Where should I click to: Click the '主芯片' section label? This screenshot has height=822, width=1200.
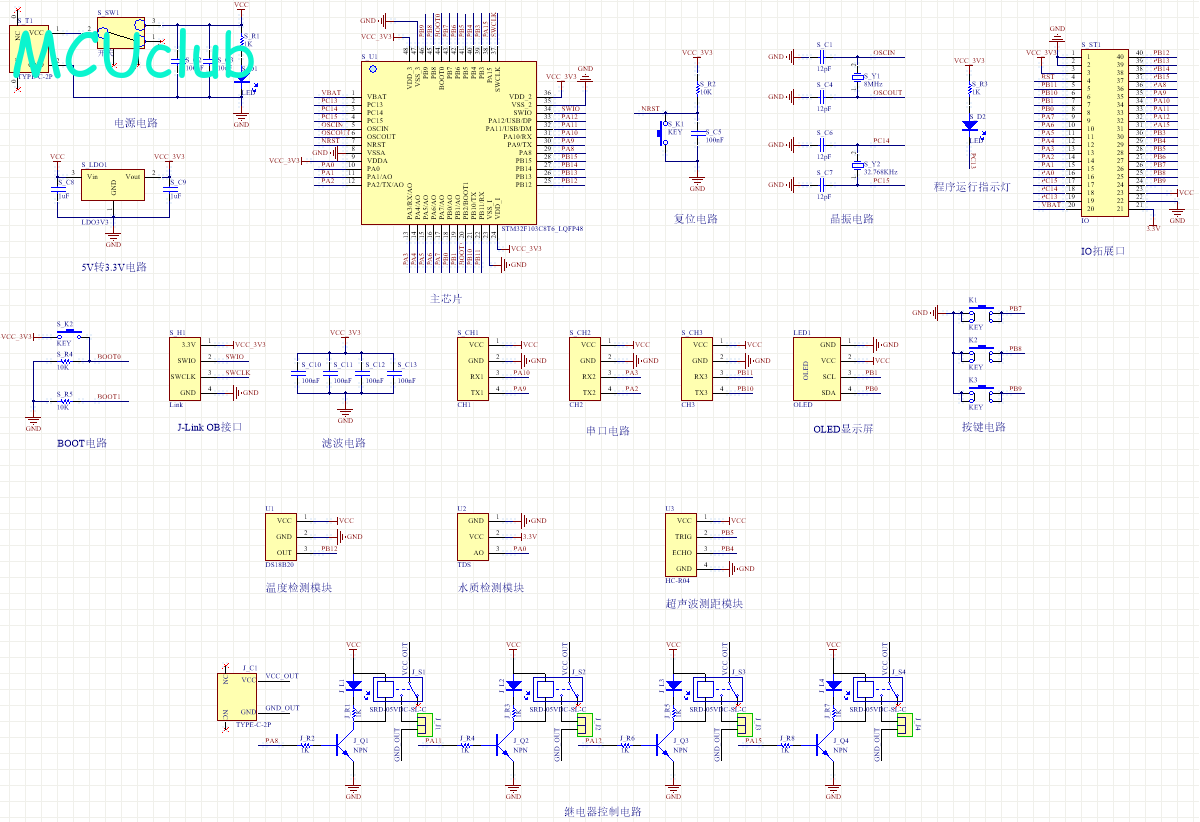pyautogui.click(x=446, y=299)
